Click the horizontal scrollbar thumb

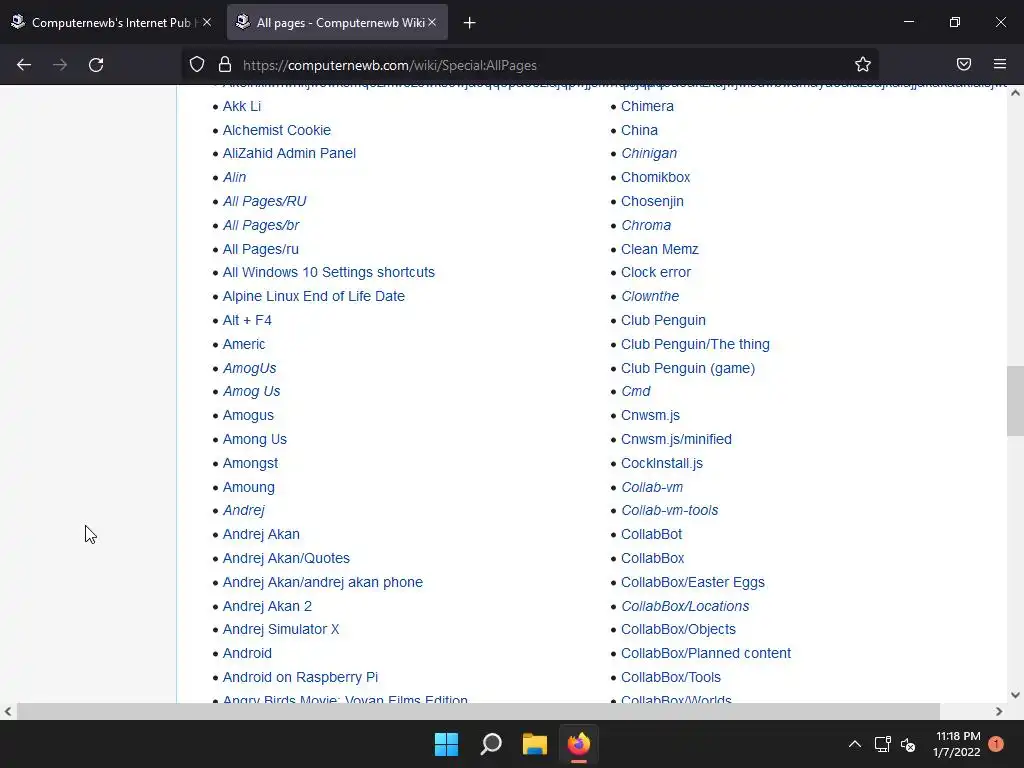[x=478, y=711]
